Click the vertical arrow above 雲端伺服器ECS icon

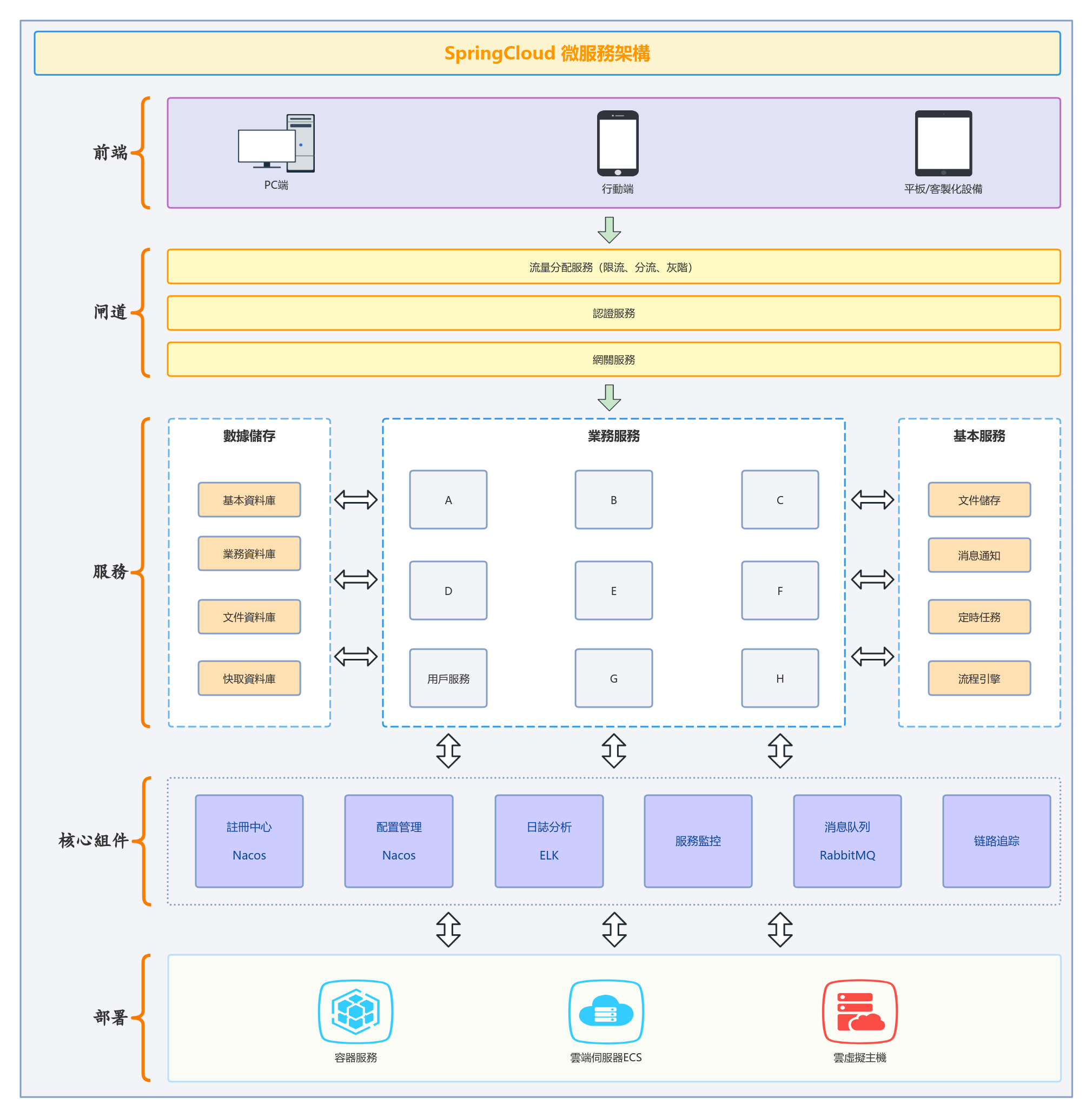(614, 929)
